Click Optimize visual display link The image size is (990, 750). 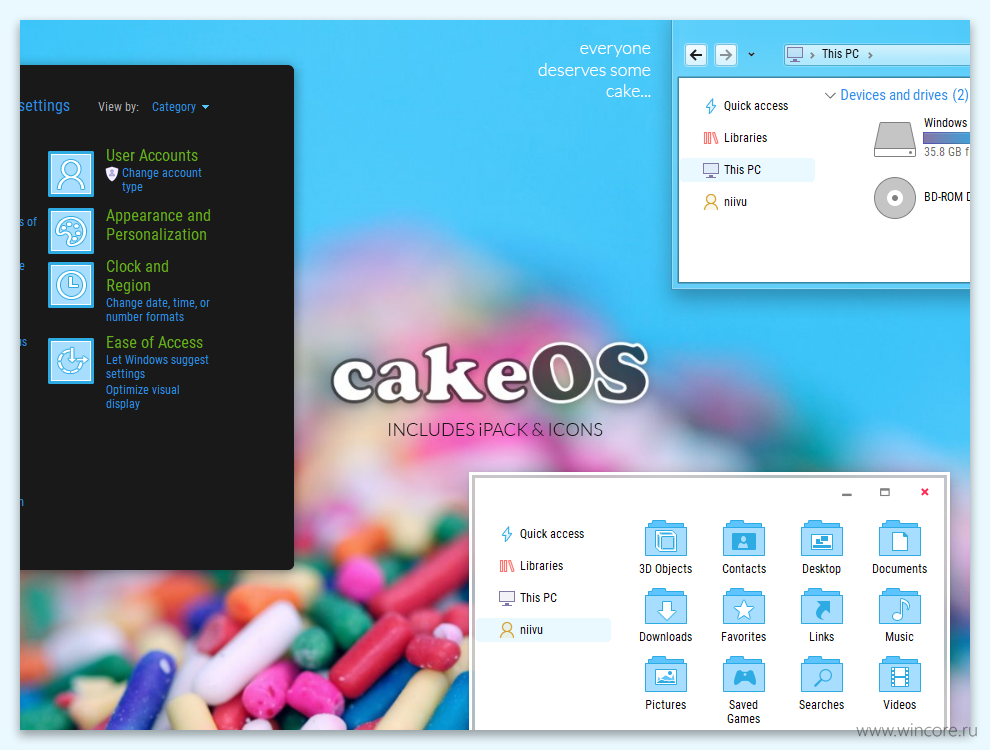[143, 397]
